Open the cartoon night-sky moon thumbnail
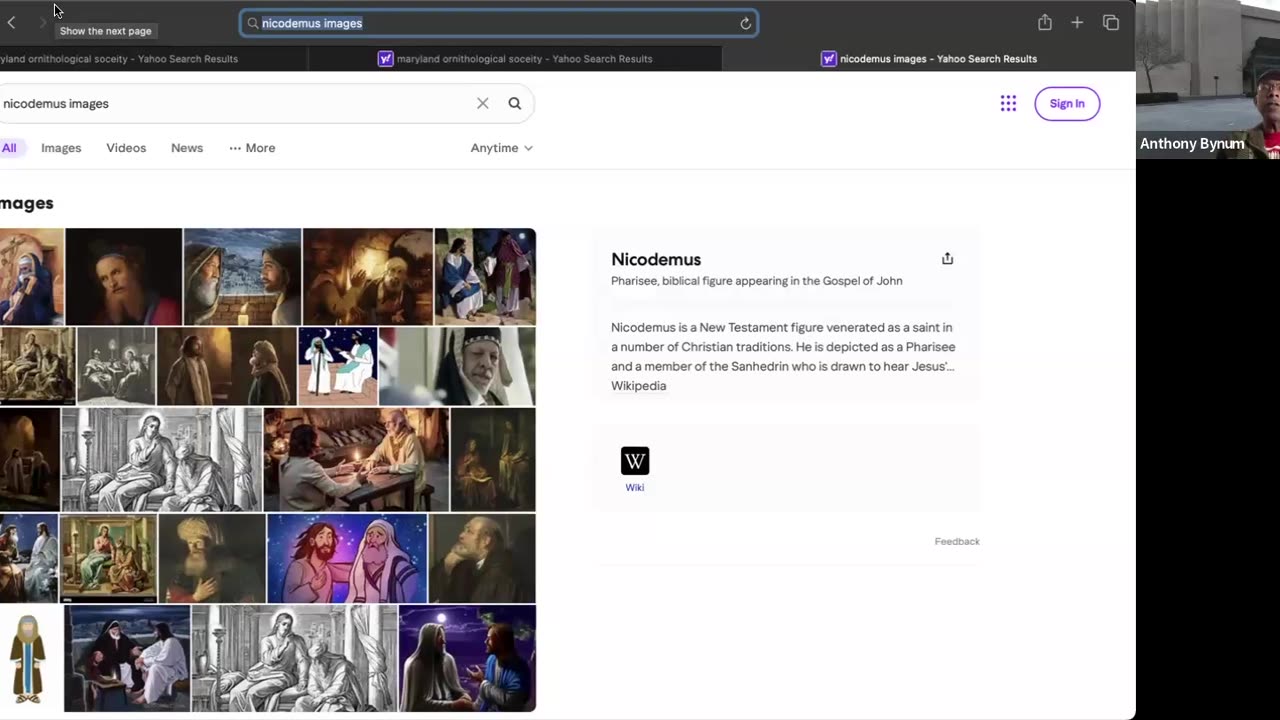The width and height of the screenshot is (1280, 720). [338, 366]
